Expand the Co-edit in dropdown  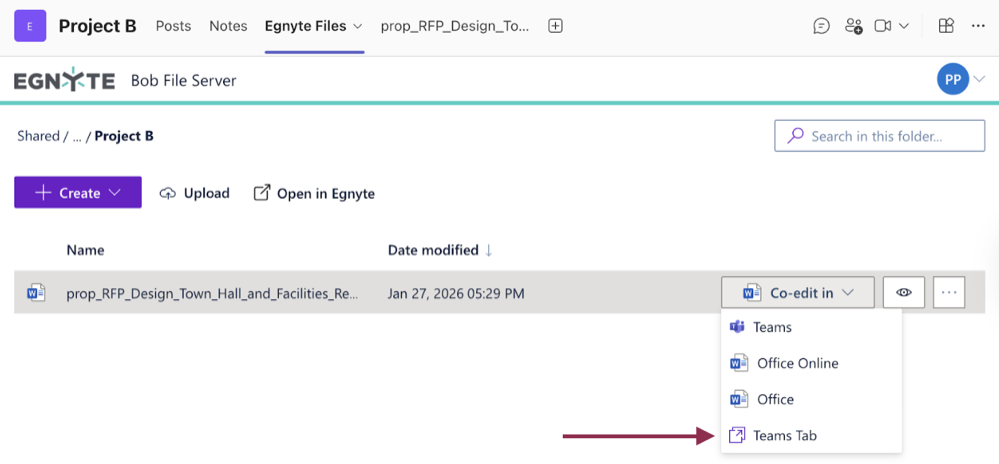click(x=797, y=293)
